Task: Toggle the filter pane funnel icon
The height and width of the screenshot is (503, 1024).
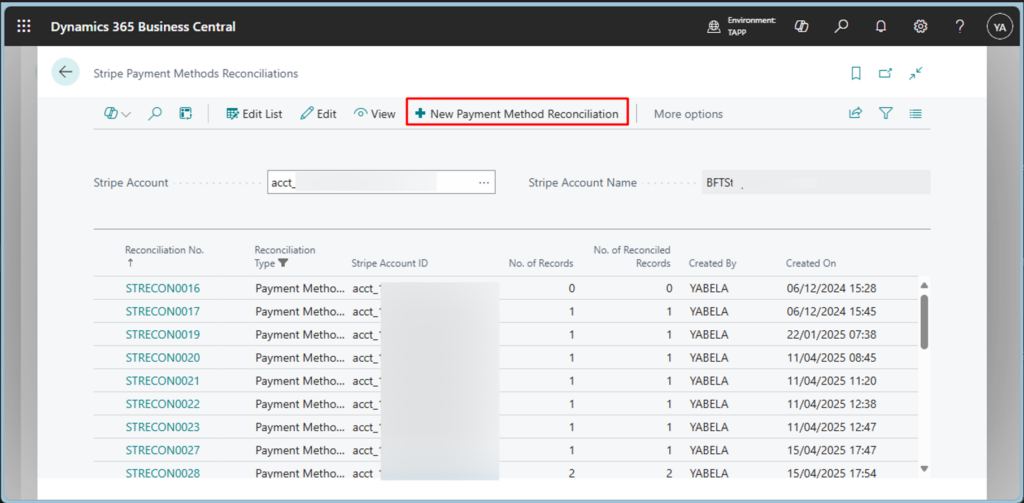Action: (x=886, y=114)
